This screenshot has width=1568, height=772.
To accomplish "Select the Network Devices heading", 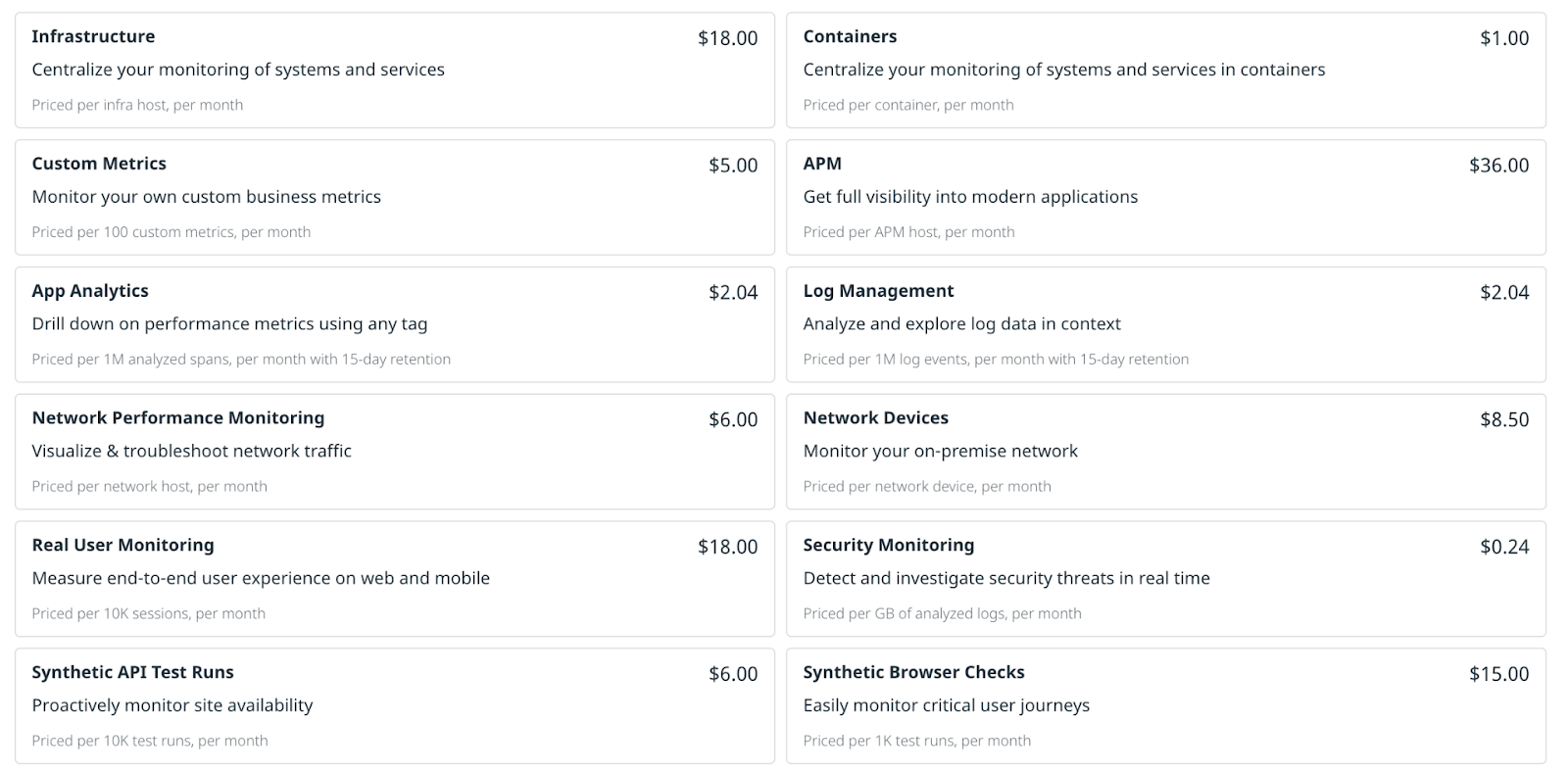I will coord(875,418).
